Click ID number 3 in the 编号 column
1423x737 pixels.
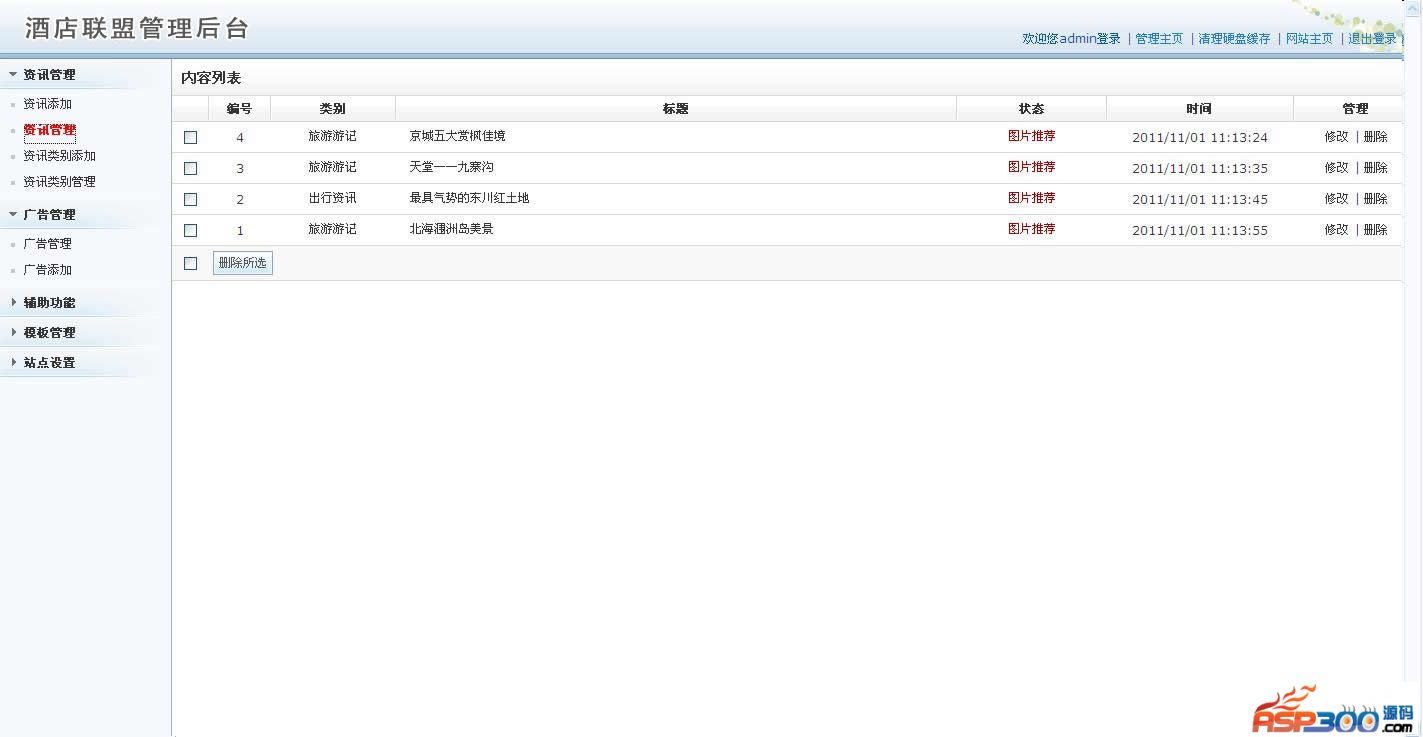point(240,169)
